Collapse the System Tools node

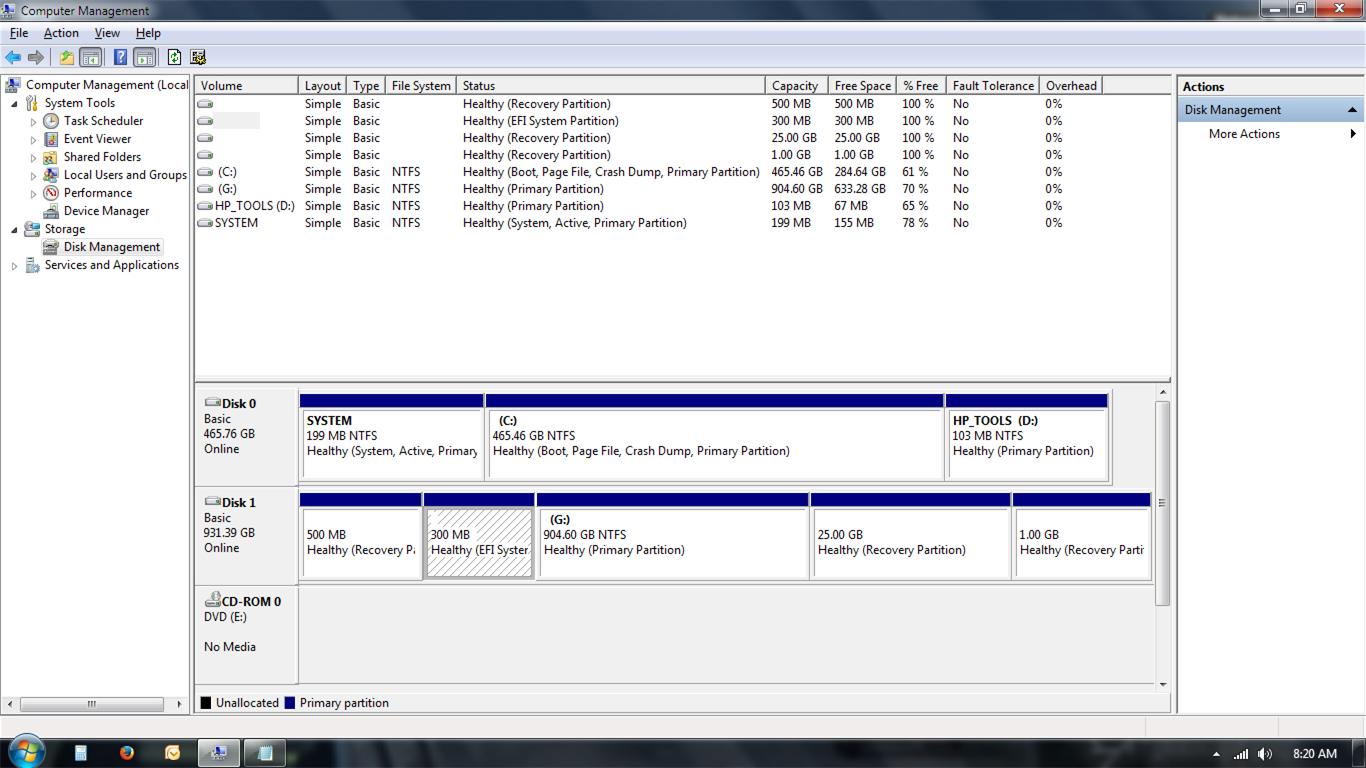[15, 103]
